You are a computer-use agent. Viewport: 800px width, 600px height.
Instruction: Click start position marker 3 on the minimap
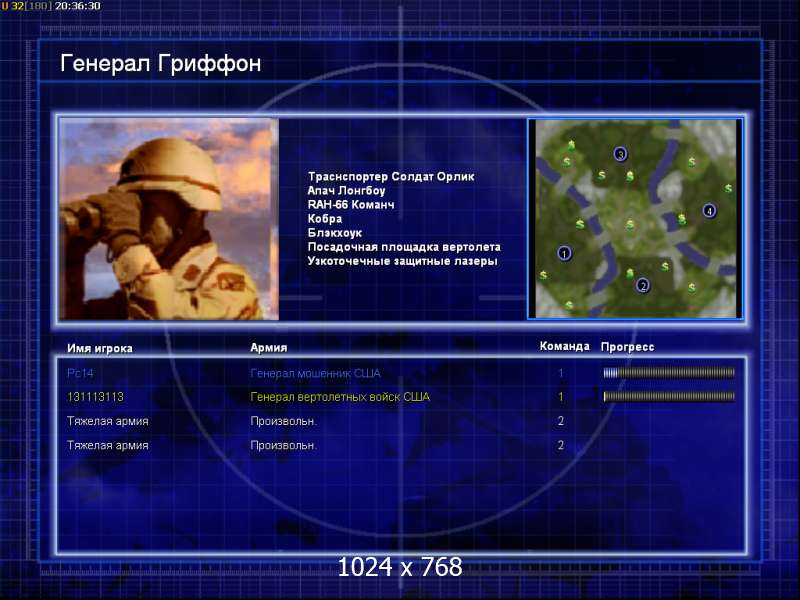(x=620, y=154)
